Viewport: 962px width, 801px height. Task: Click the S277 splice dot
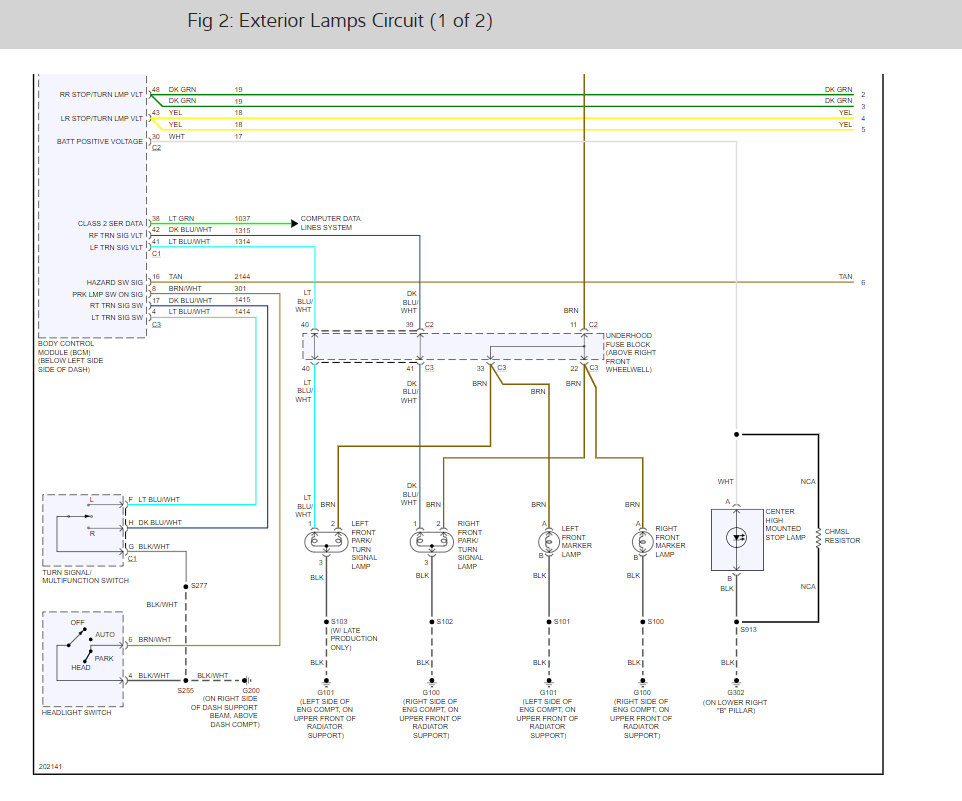point(185,585)
